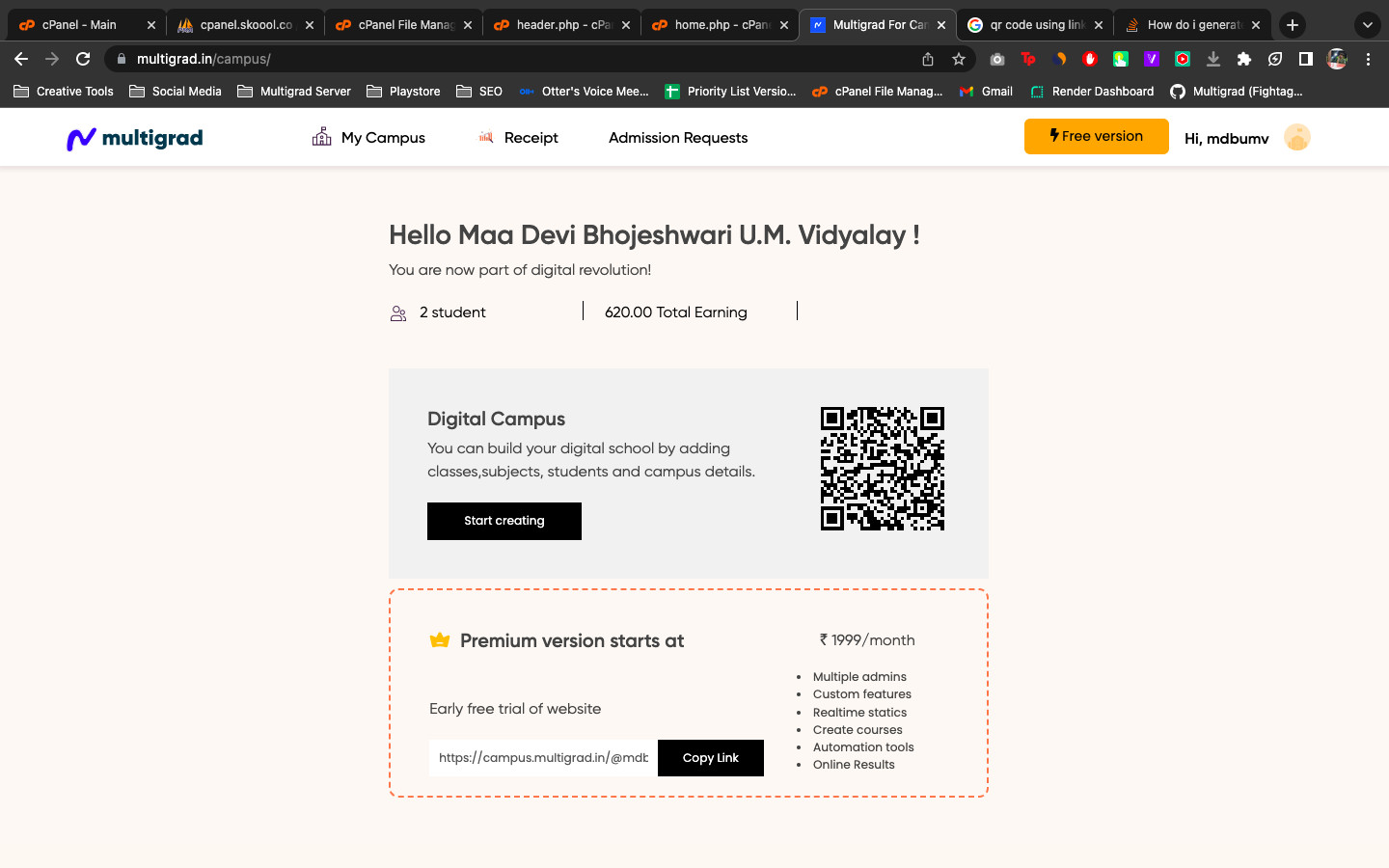Click the circular refresh extension icon
The height and width of the screenshot is (868, 1389).
pyautogui.click(x=1275, y=59)
